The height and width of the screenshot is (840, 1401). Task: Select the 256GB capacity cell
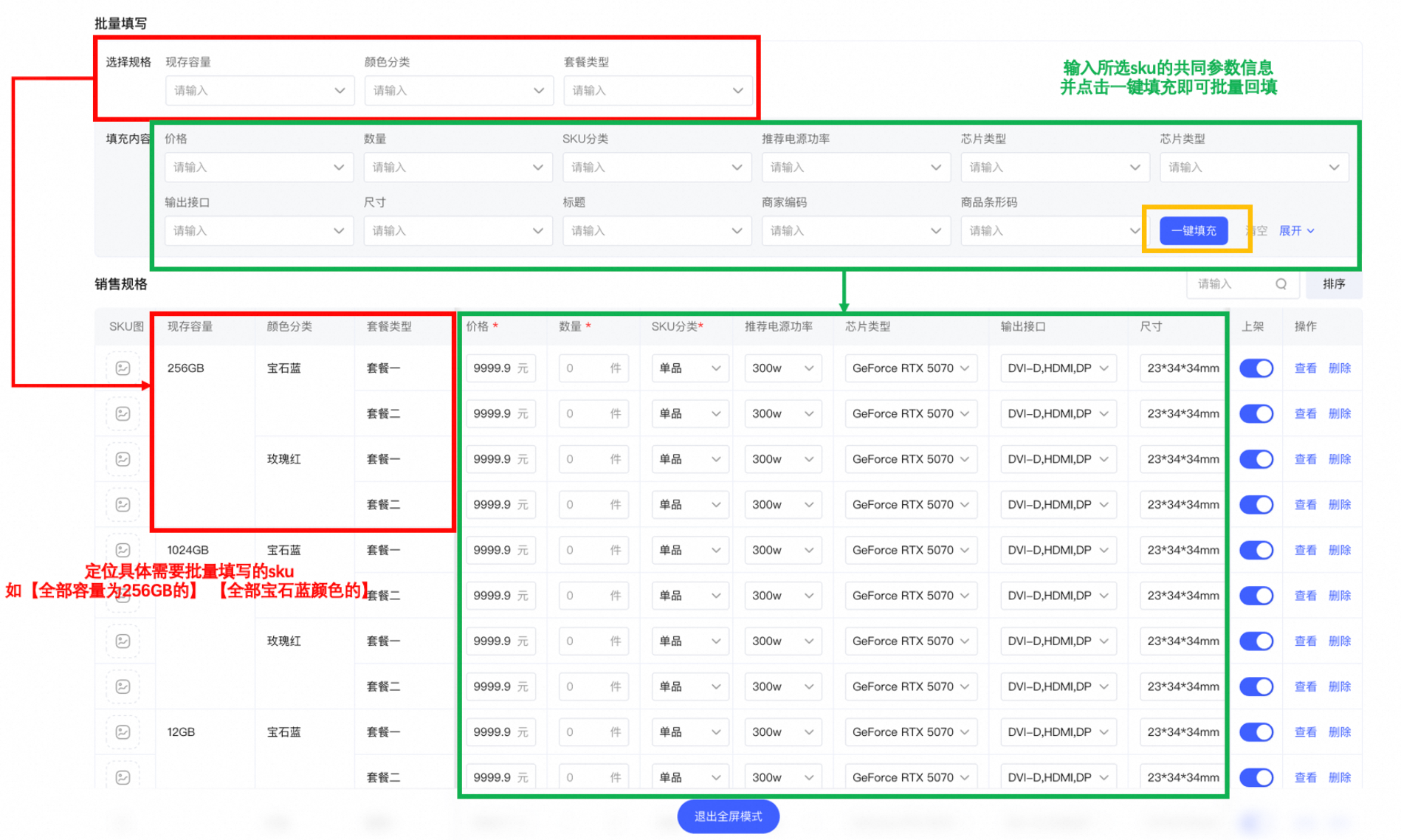pos(185,368)
